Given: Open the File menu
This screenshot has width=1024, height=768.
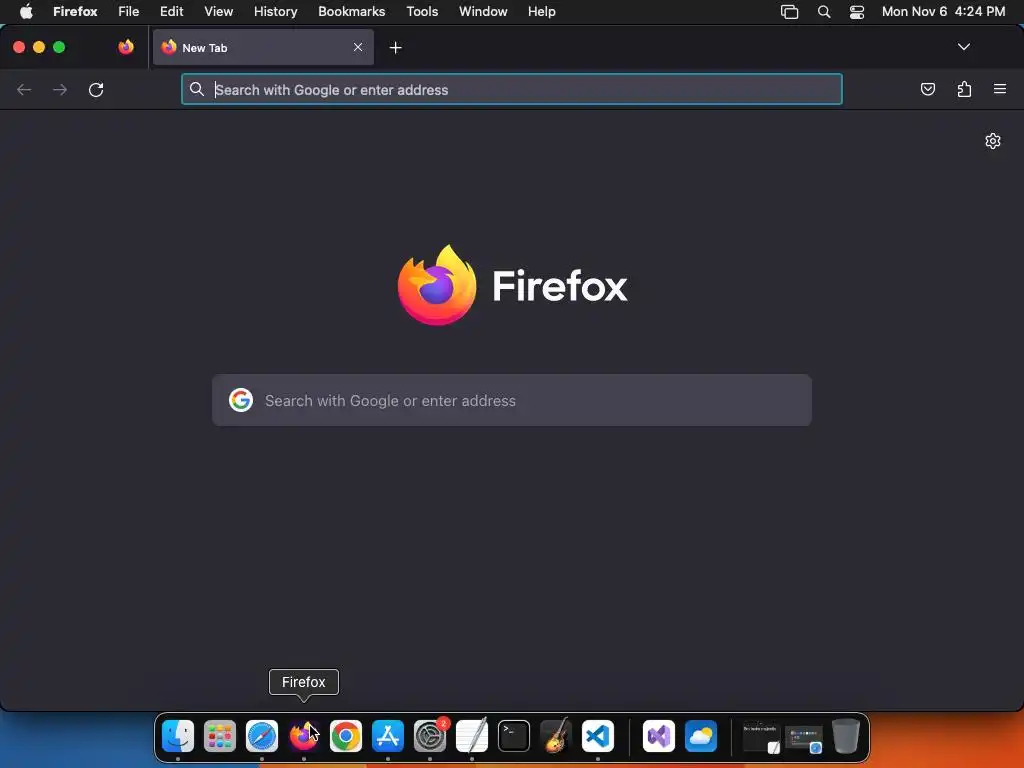Looking at the screenshot, I should coord(129,11).
